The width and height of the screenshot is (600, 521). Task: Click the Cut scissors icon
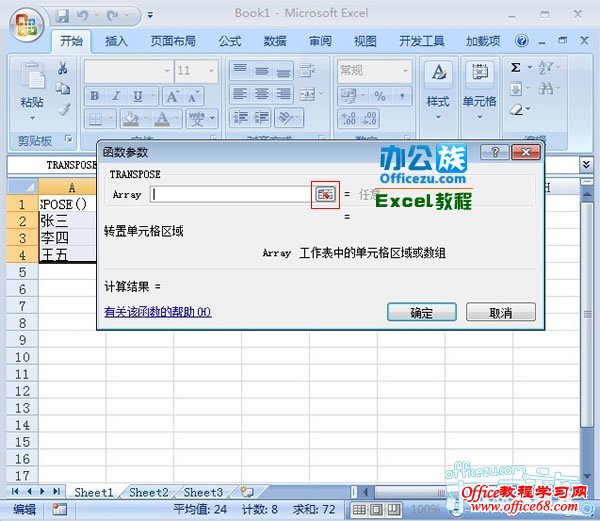(63, 68)
